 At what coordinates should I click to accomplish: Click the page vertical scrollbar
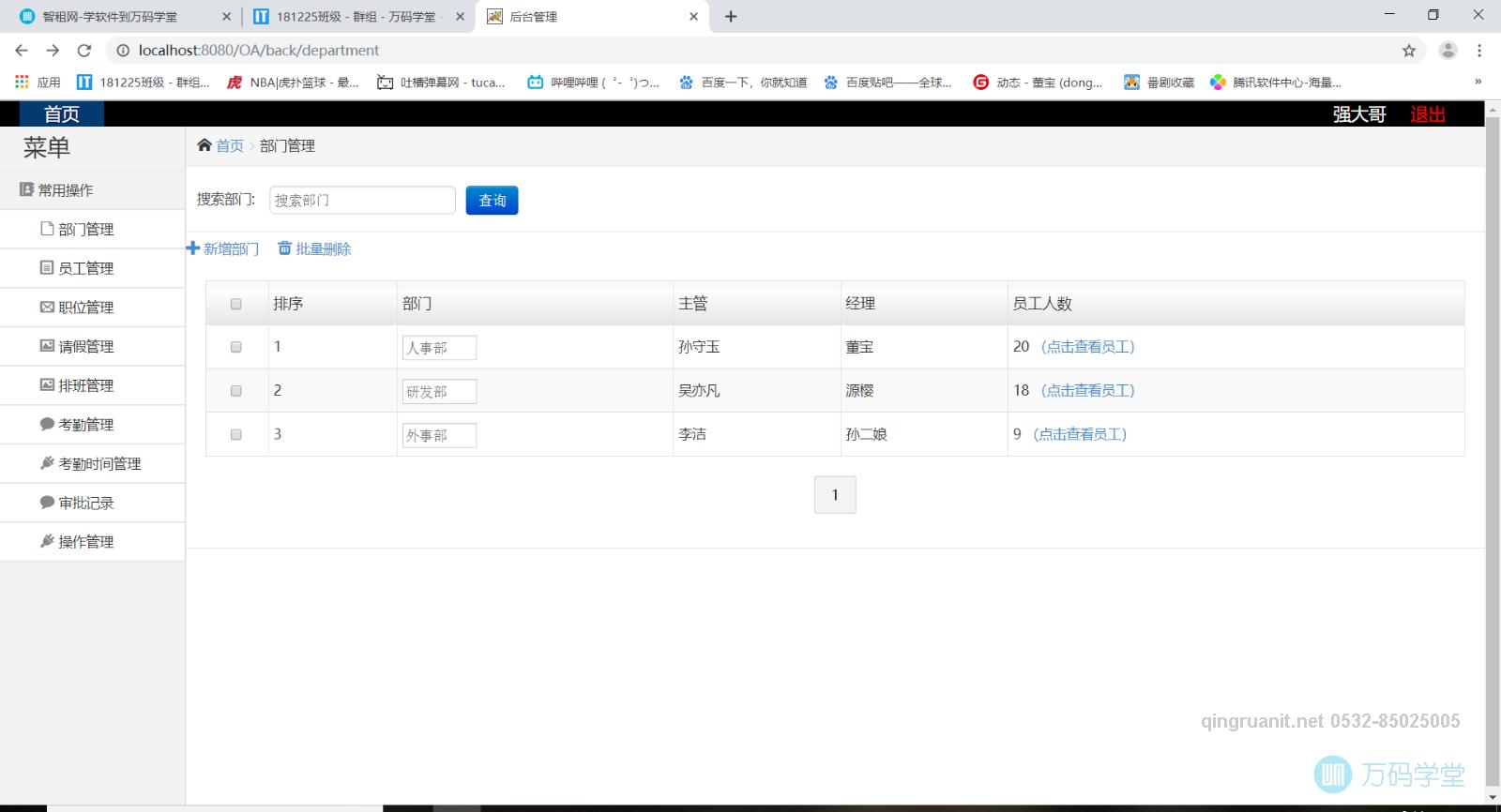[1493, 450]
